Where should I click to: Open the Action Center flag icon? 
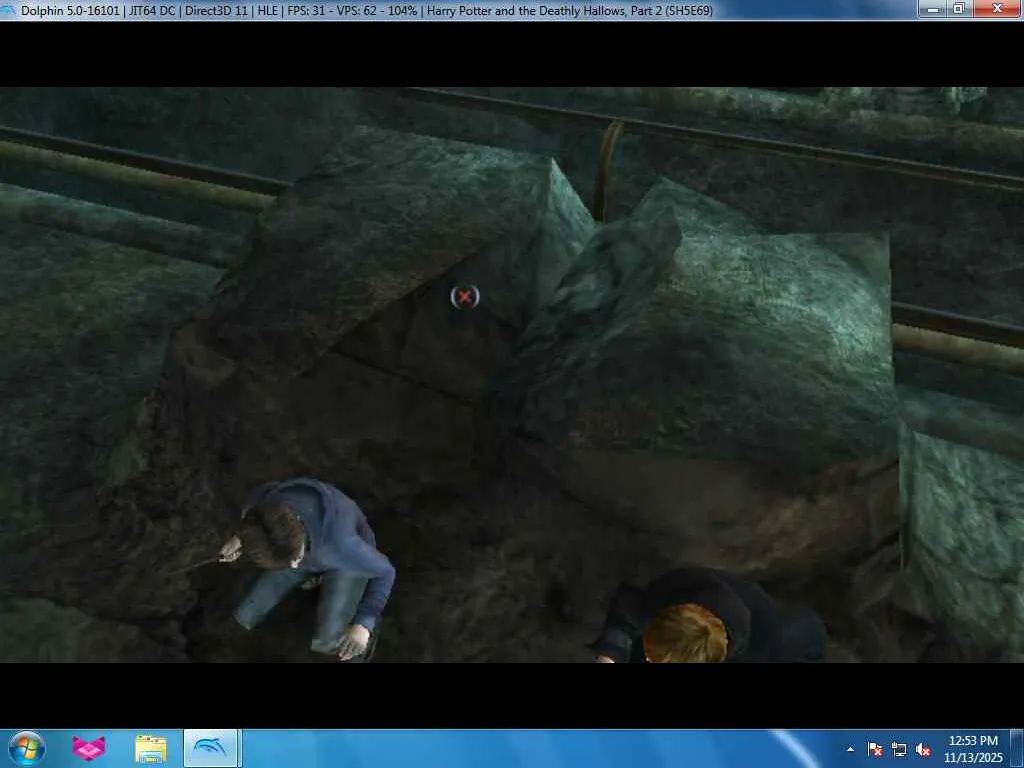click(x=875, y=749)
